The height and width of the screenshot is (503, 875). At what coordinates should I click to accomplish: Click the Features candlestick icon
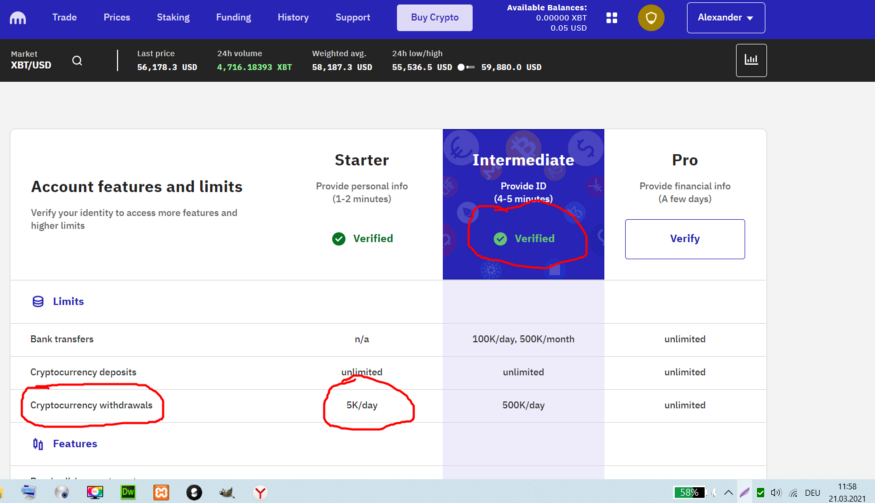[x=38, y=444]
